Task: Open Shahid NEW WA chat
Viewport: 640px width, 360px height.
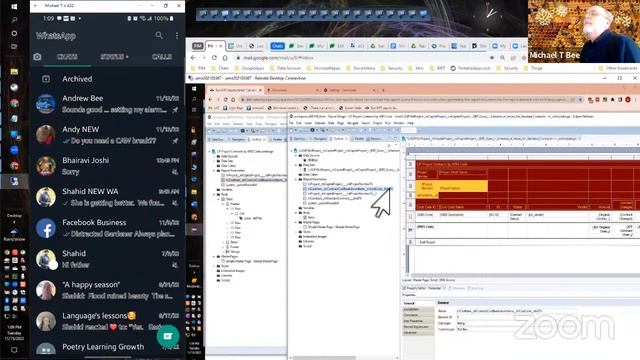Action: point(107,197)
